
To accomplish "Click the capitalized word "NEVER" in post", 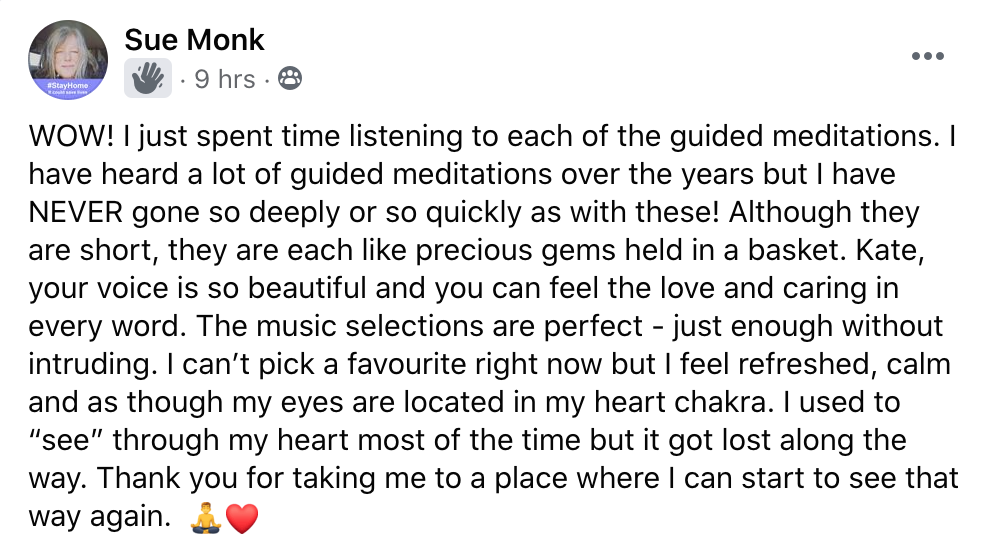I will (76, 212).
